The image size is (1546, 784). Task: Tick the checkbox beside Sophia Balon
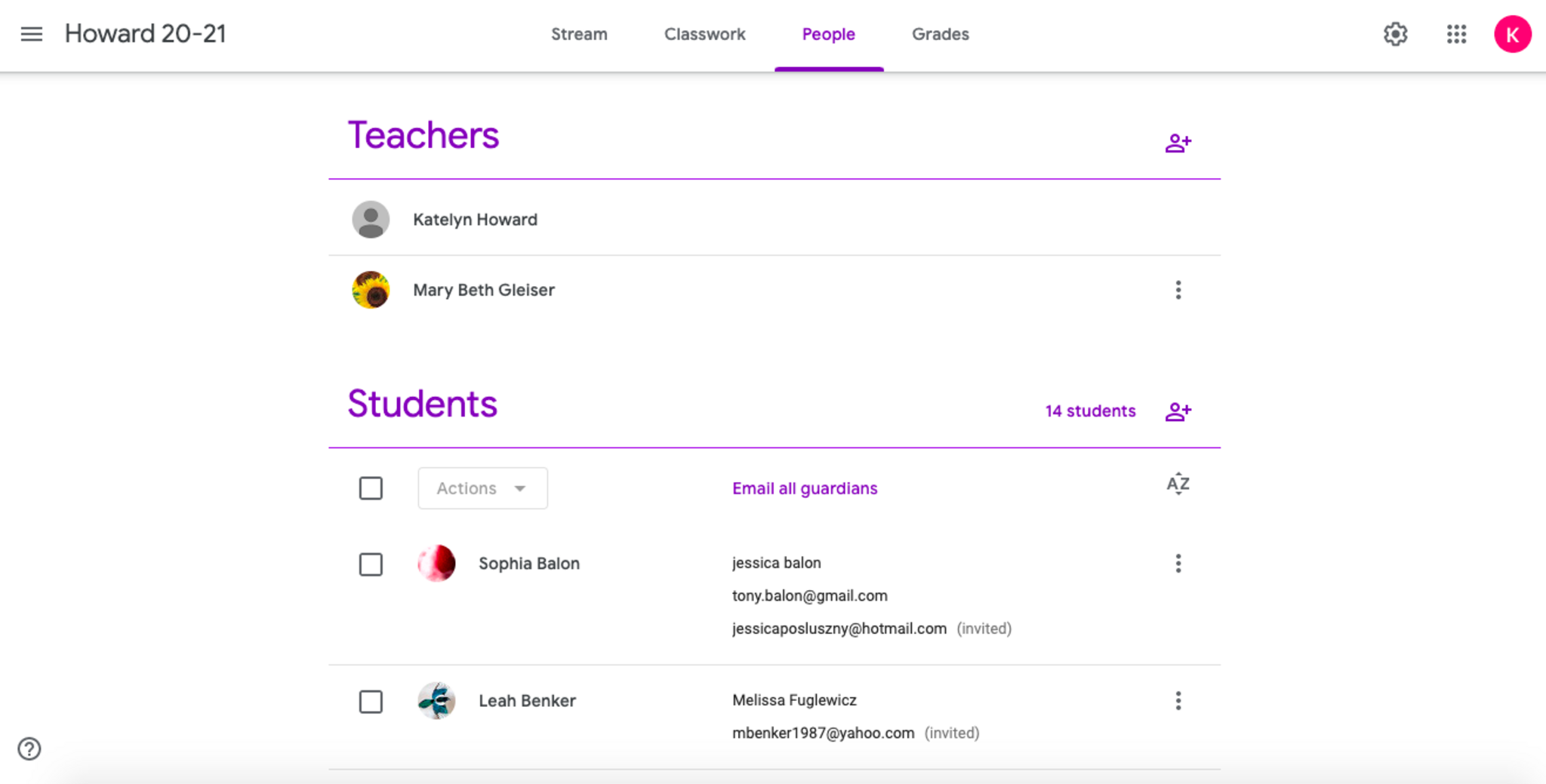pos(371,564)
